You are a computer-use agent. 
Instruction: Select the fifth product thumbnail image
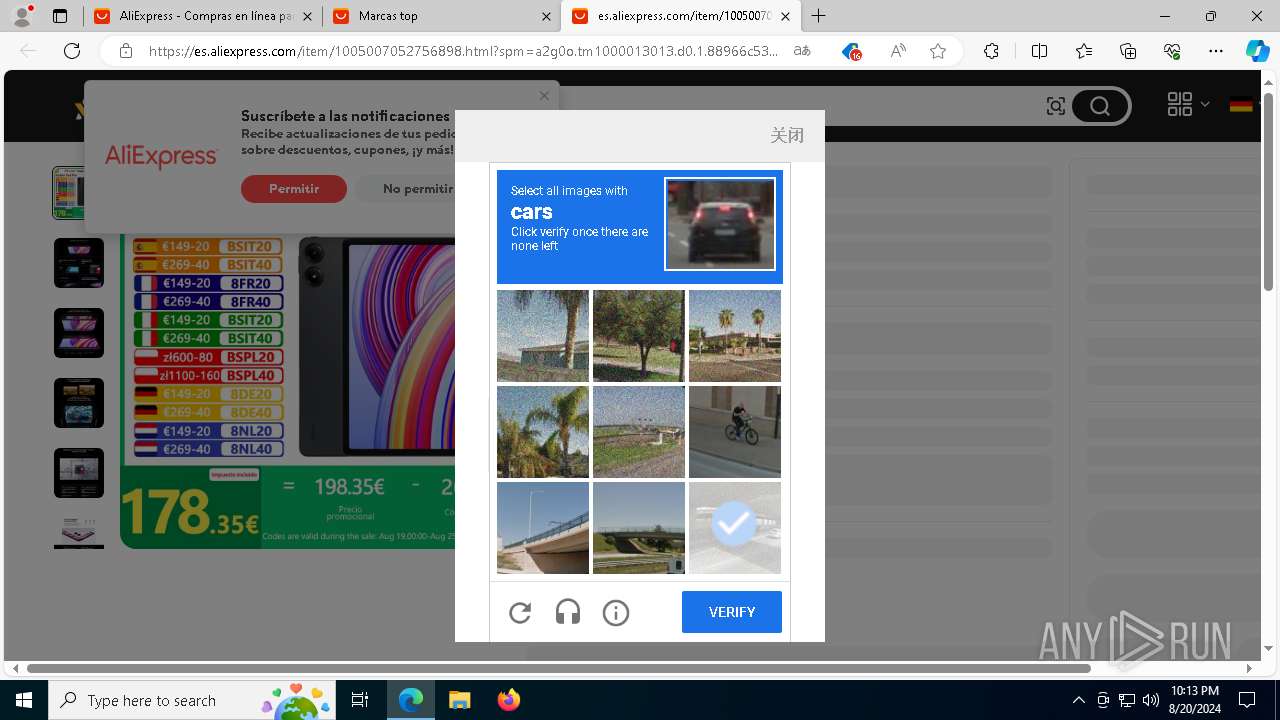tap(79, 473)
